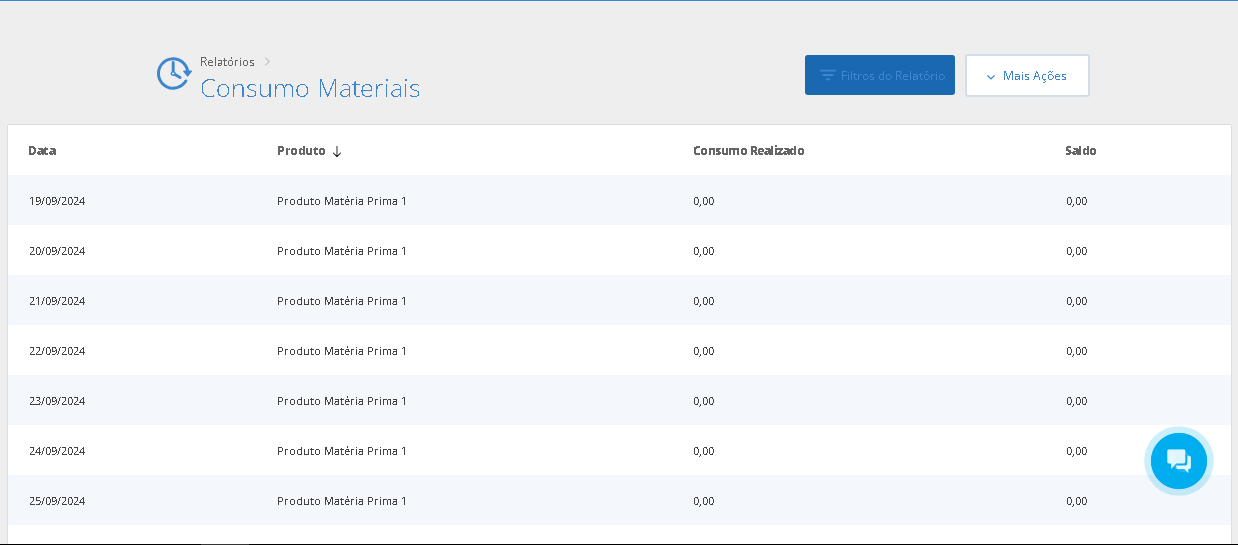This screenshot has height=545, width=1238.
Task: Click Produto Matéria Prima 1 in 23/09/2024 row
Action: (342, 401)
